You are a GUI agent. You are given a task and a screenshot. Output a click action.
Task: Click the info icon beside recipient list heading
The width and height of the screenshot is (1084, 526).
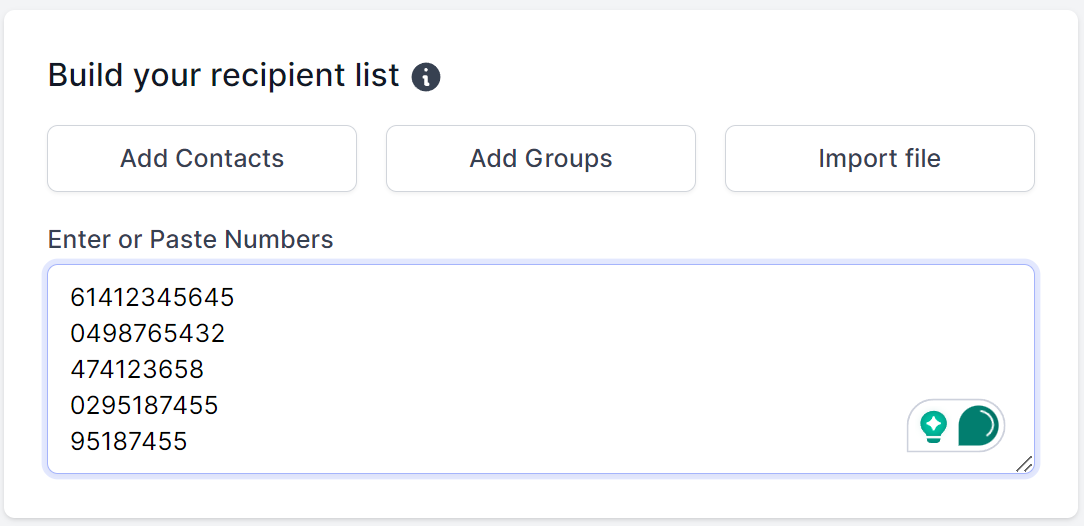click(x=426, y=77)
